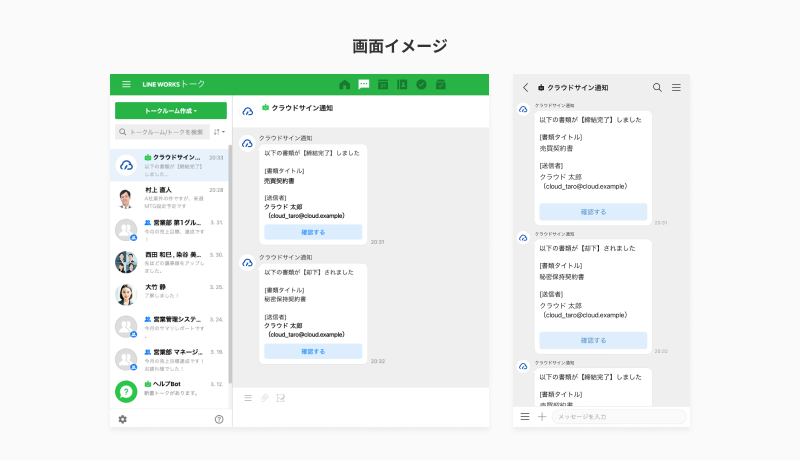Image resolution: width=800 pixels, height=460 pixels.
Task: Select the クラウドサイン通知 chat in the list
Action: click(169, 165)
